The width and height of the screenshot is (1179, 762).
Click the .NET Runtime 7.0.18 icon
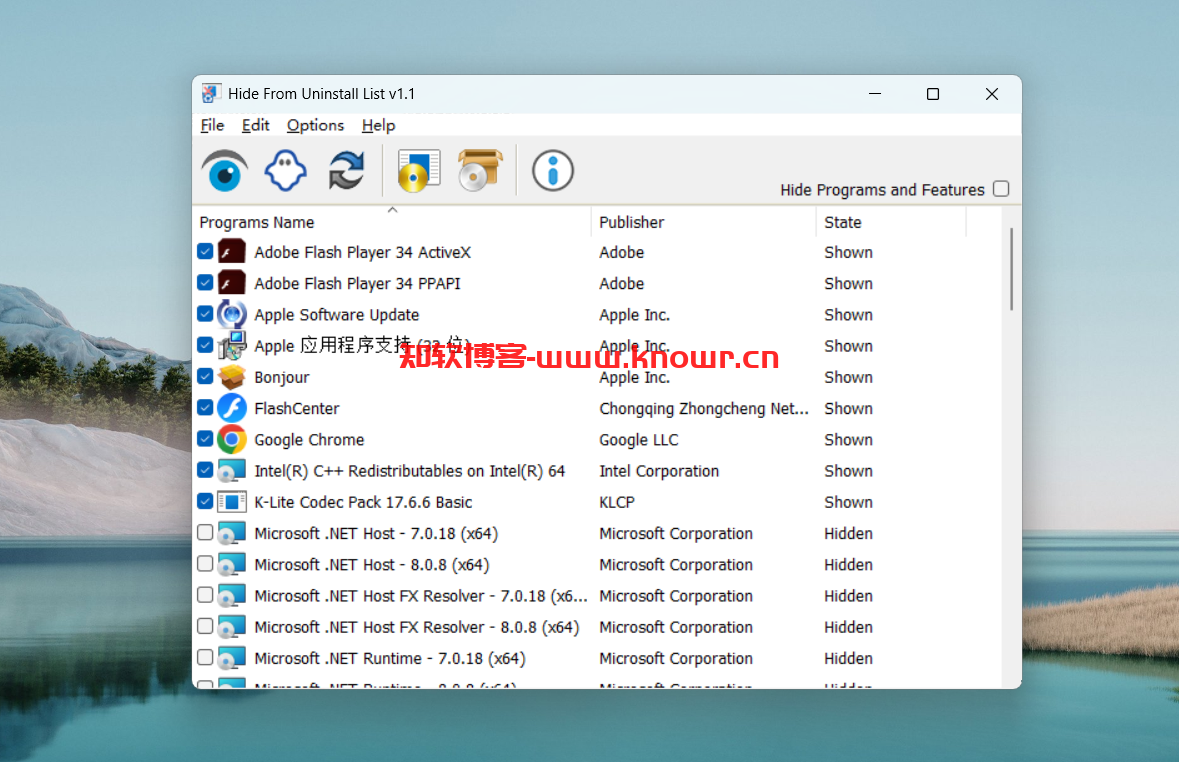[232, 658]
